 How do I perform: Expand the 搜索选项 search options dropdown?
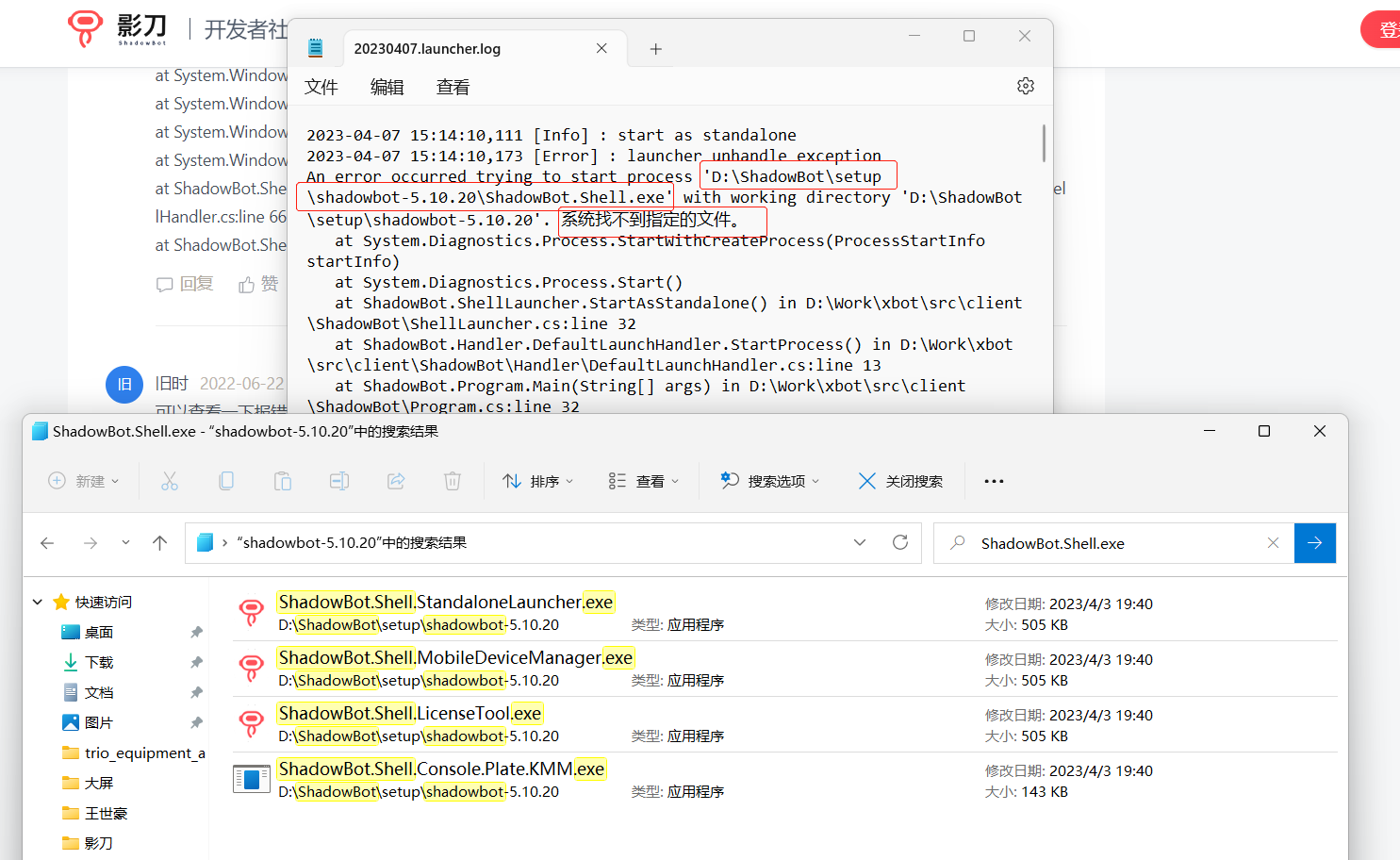(x=769, y=481)
